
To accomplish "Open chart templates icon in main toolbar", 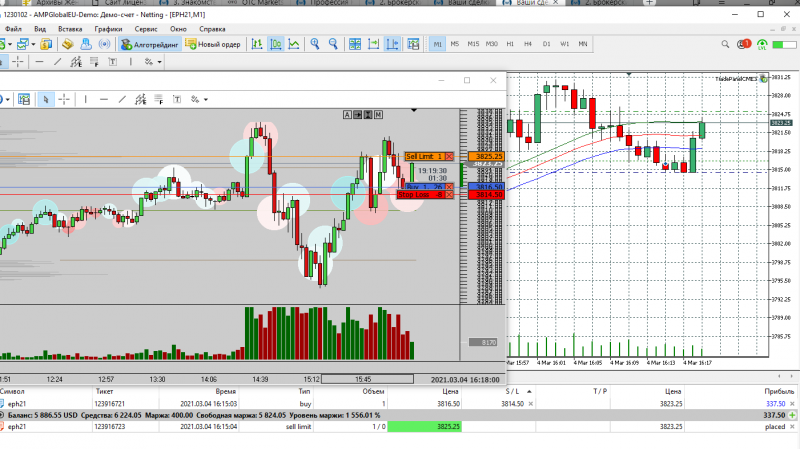I will click(x=413, y=44).
